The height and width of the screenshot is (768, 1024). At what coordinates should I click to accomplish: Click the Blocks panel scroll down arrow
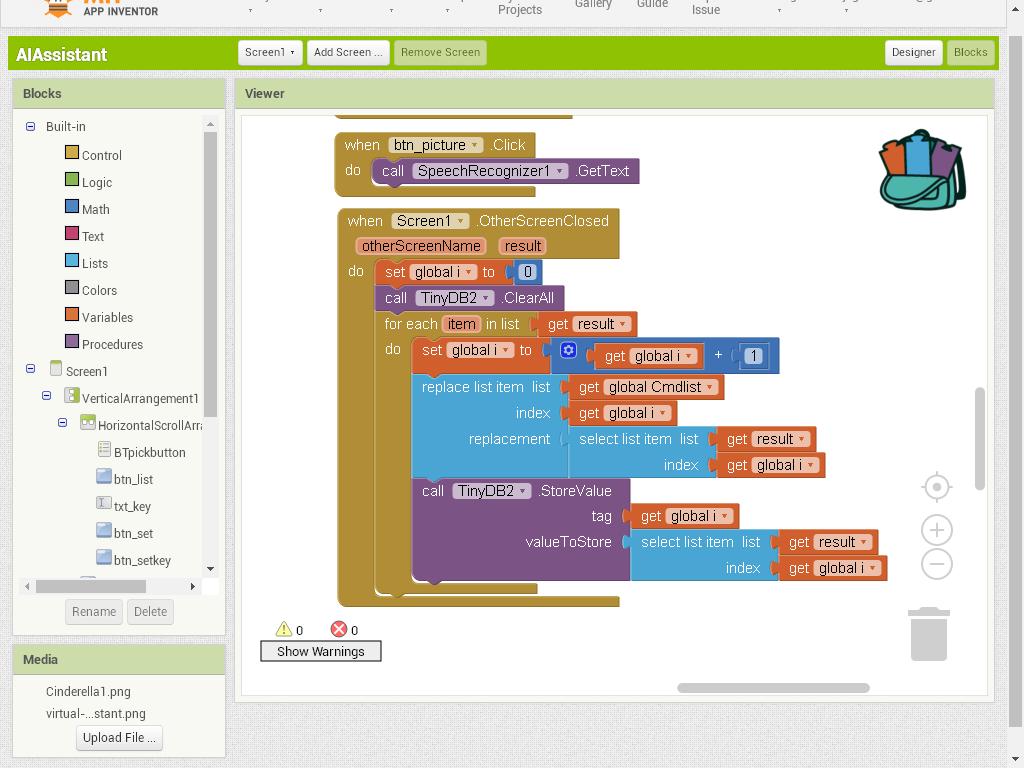coord(210,569)
